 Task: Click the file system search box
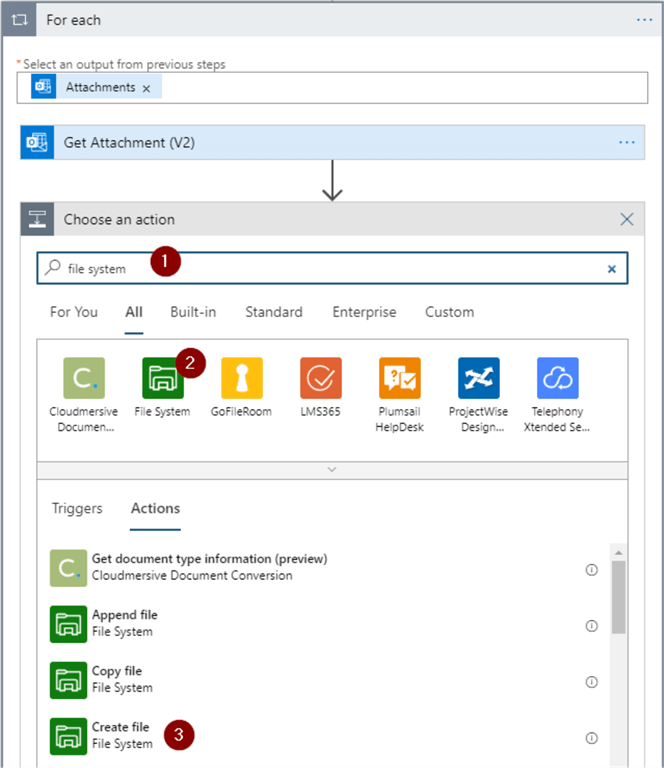[x=330, y=268]
